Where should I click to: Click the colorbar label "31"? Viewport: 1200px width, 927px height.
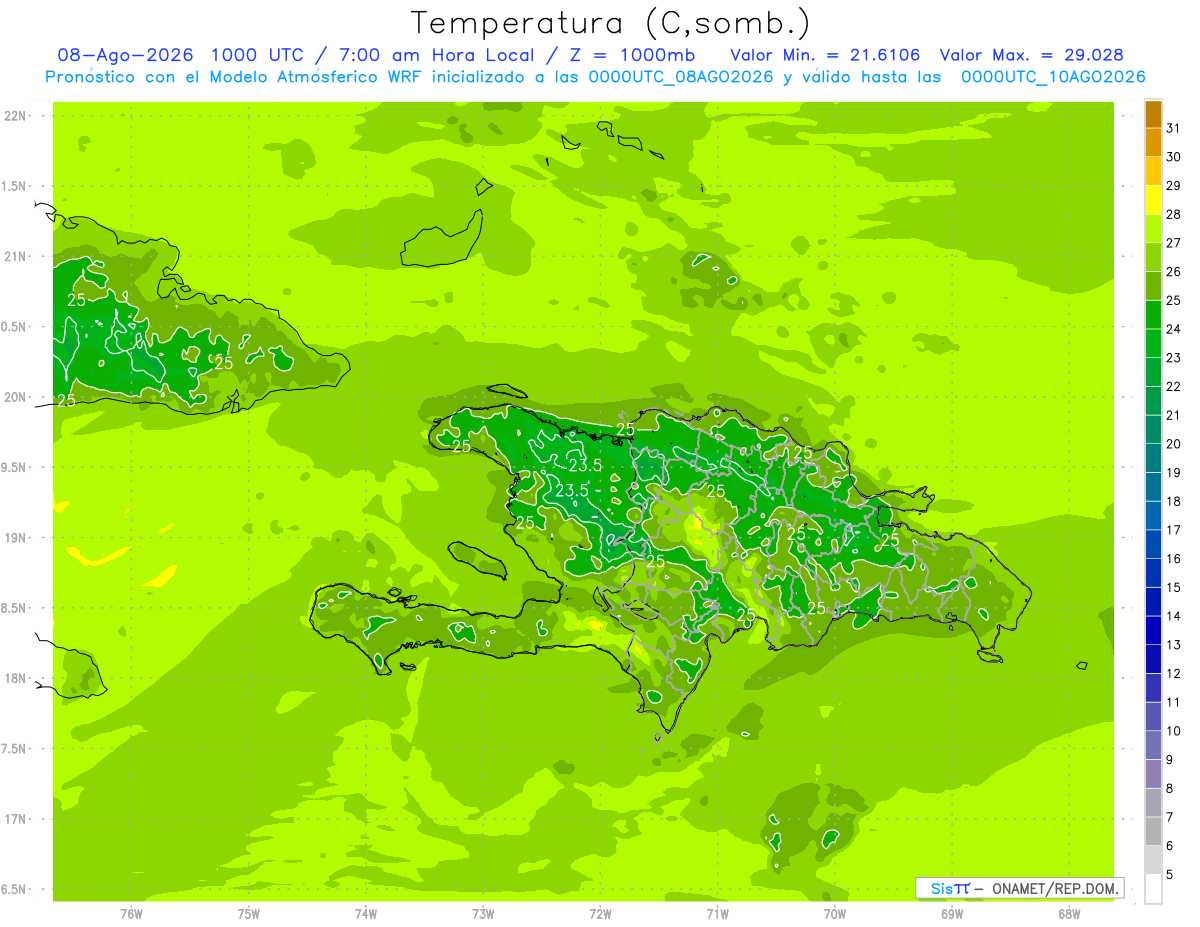click(x=1174, y=128)
